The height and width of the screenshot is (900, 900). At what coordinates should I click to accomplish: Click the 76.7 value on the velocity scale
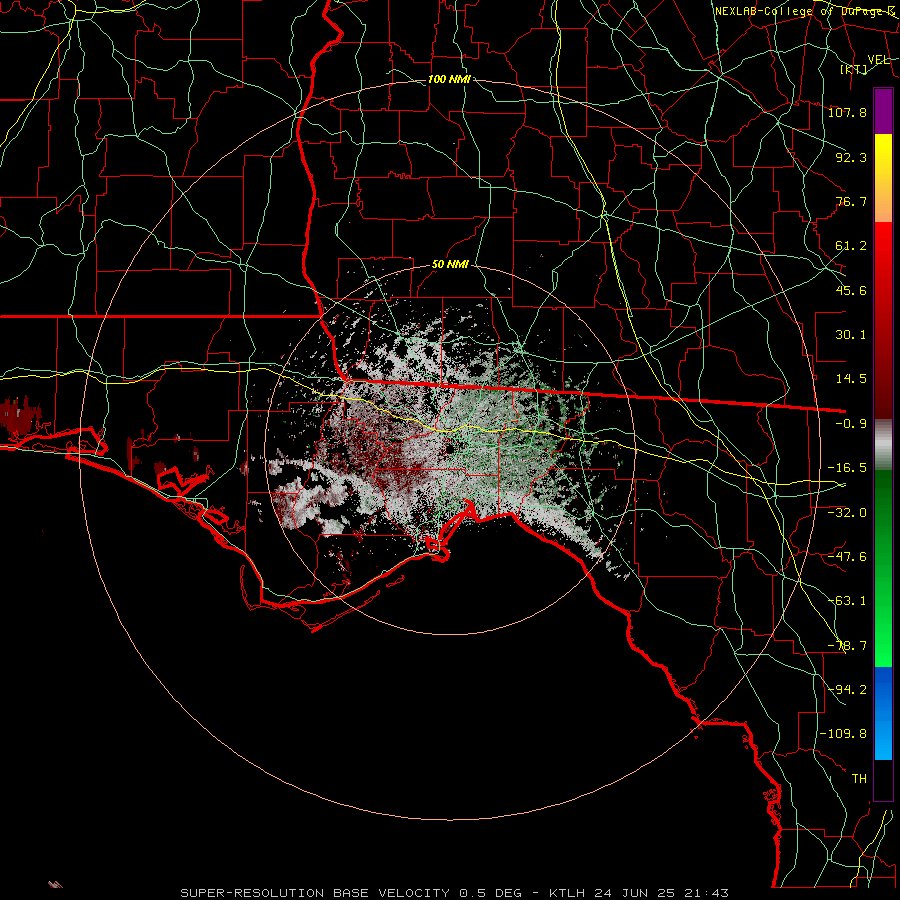coord(851,201)
